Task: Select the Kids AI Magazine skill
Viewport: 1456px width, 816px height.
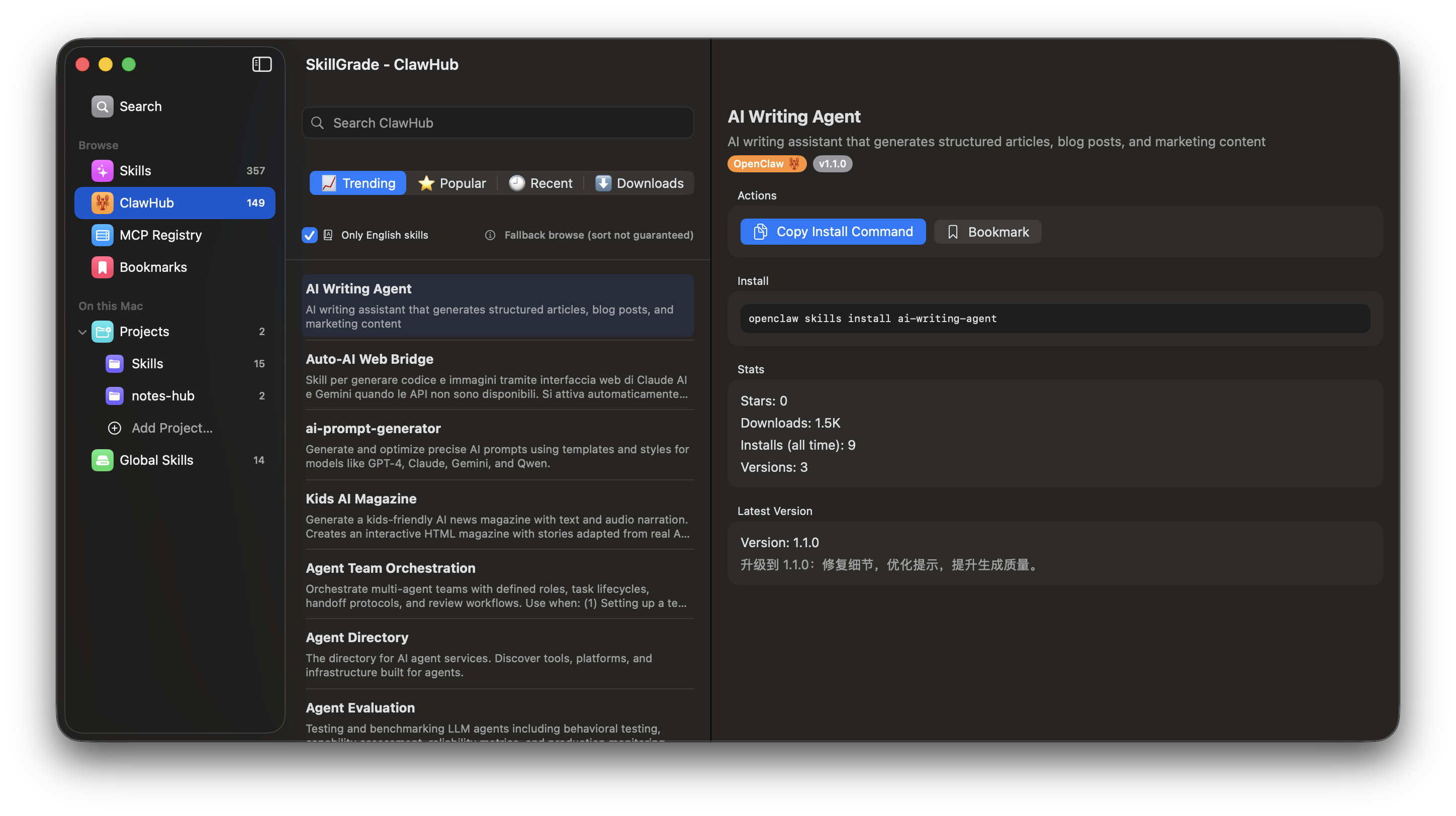Action: click(497, 515)
